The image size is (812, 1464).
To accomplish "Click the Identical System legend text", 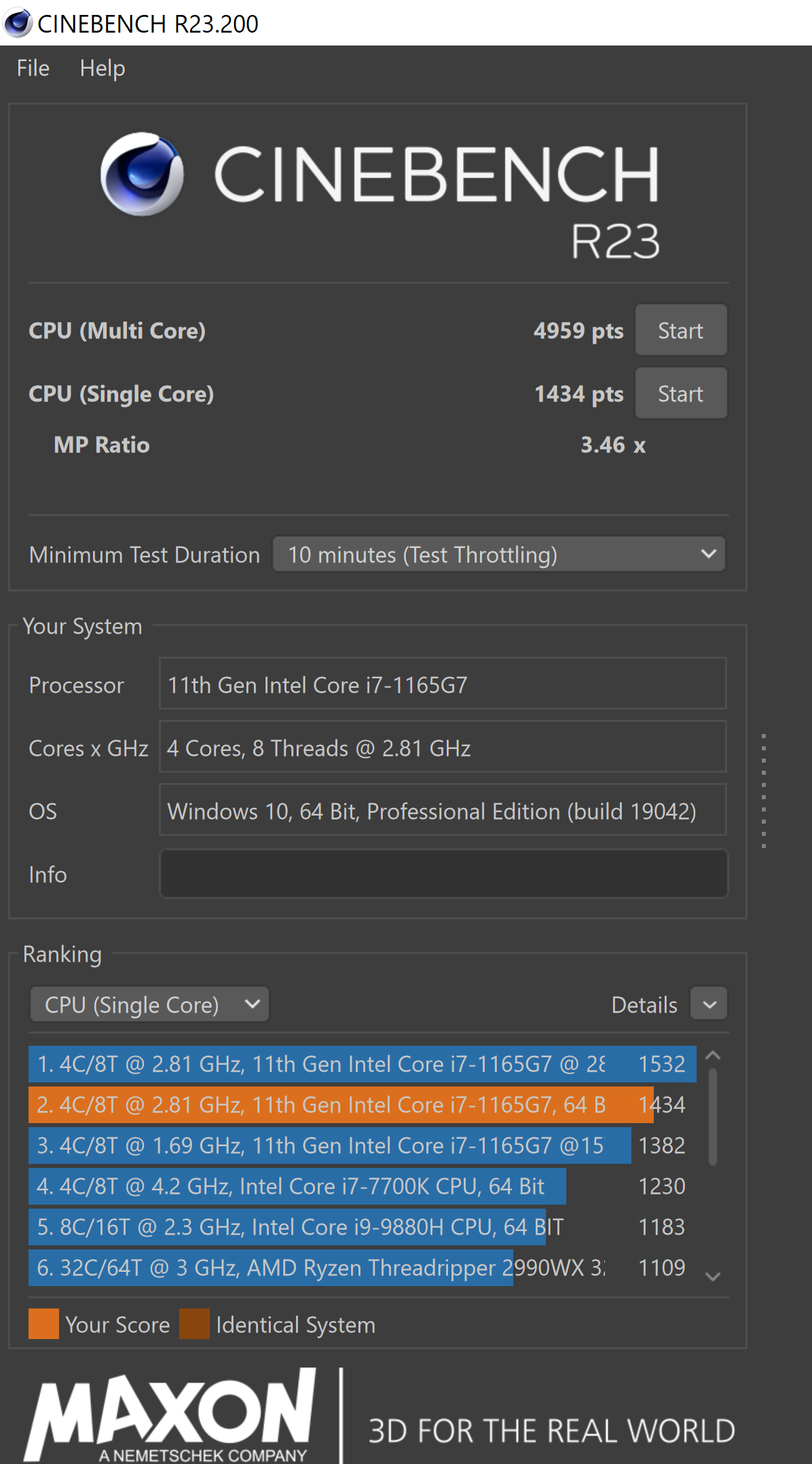I will click(x=296, y=1325).
